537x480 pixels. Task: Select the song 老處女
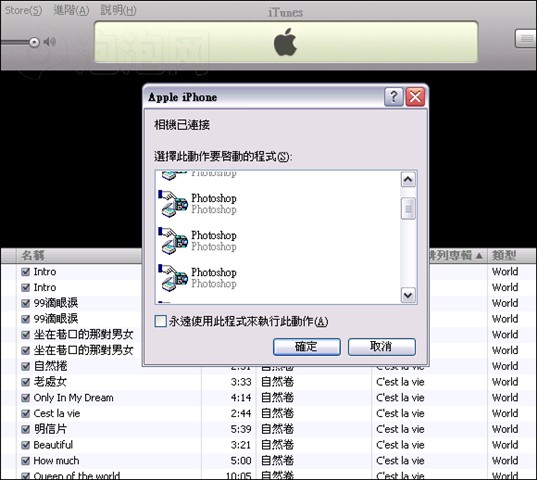click(x=50, y=382)
